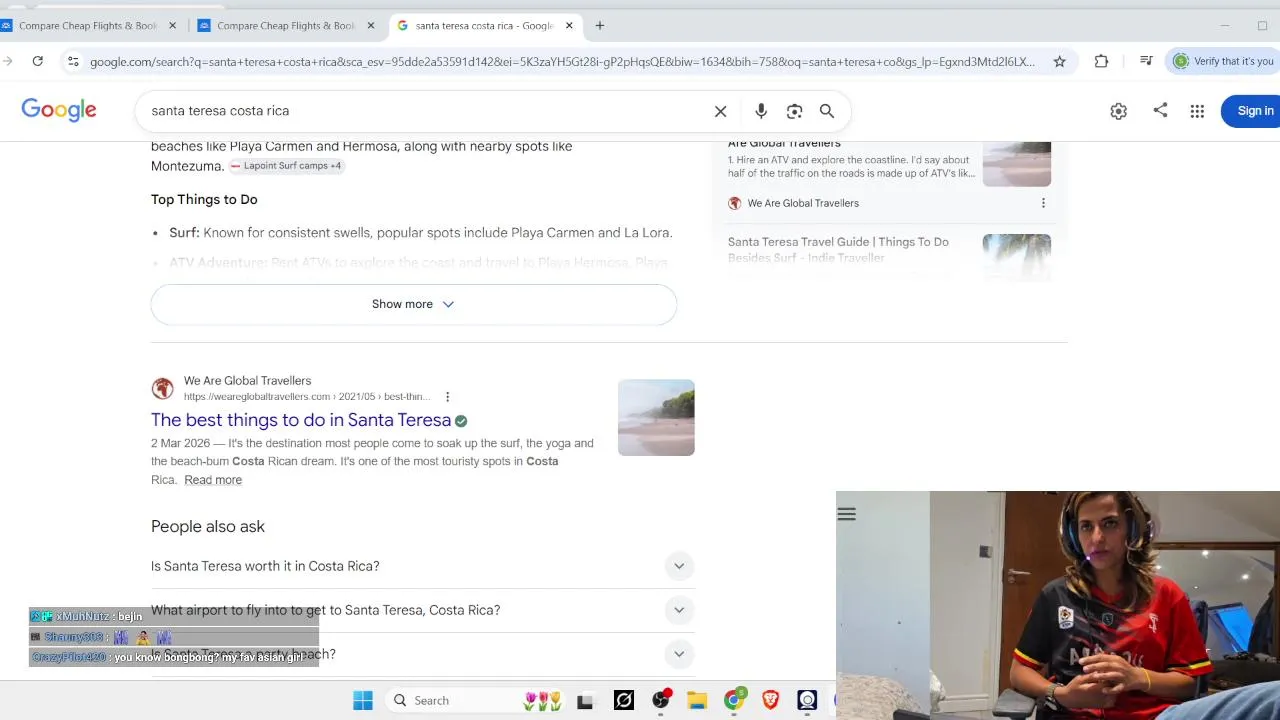
Task: Open the hamburger menu on the webcam overlay
Action: coord(847,514)
